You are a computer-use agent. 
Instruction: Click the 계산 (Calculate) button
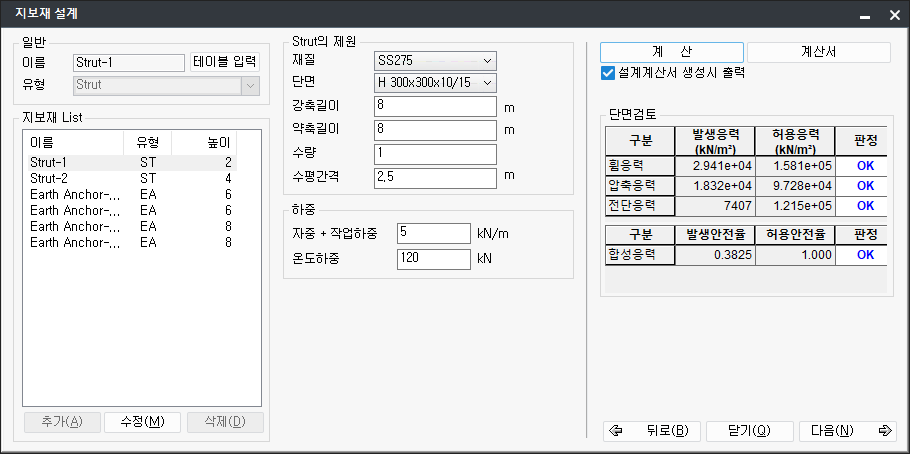[671, 52]
